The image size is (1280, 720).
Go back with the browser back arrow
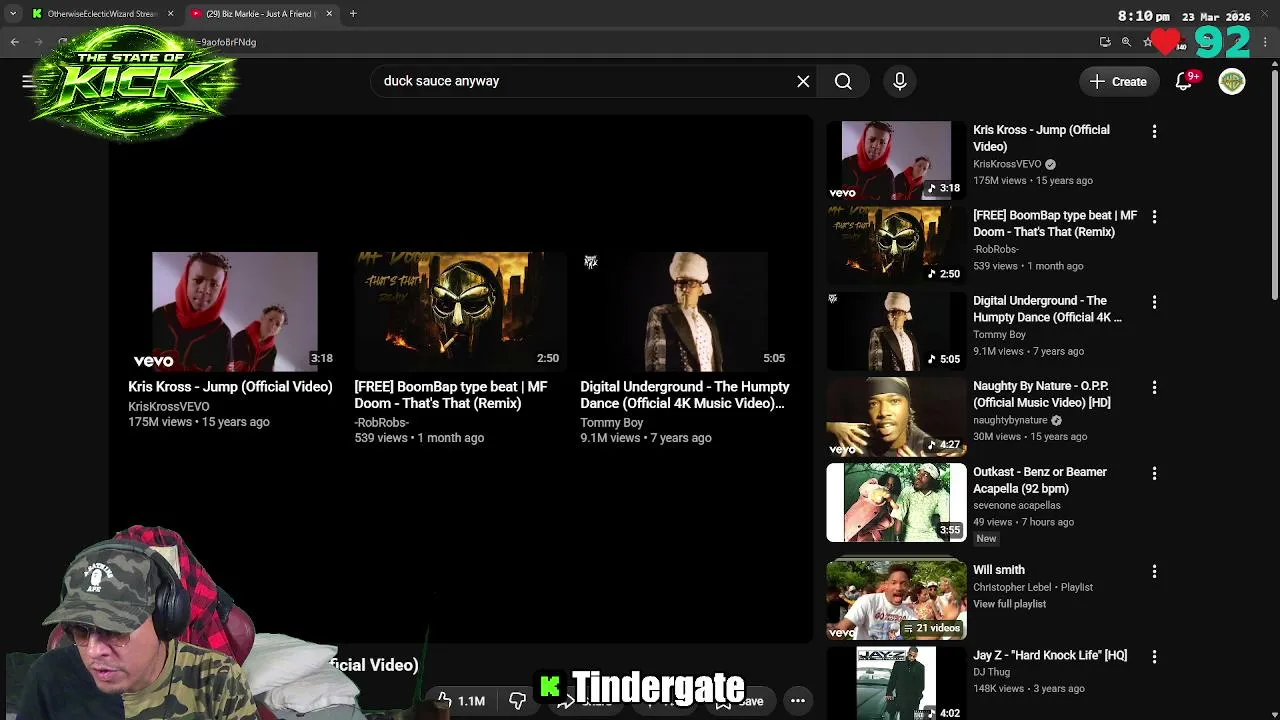[x=15, y=42]
